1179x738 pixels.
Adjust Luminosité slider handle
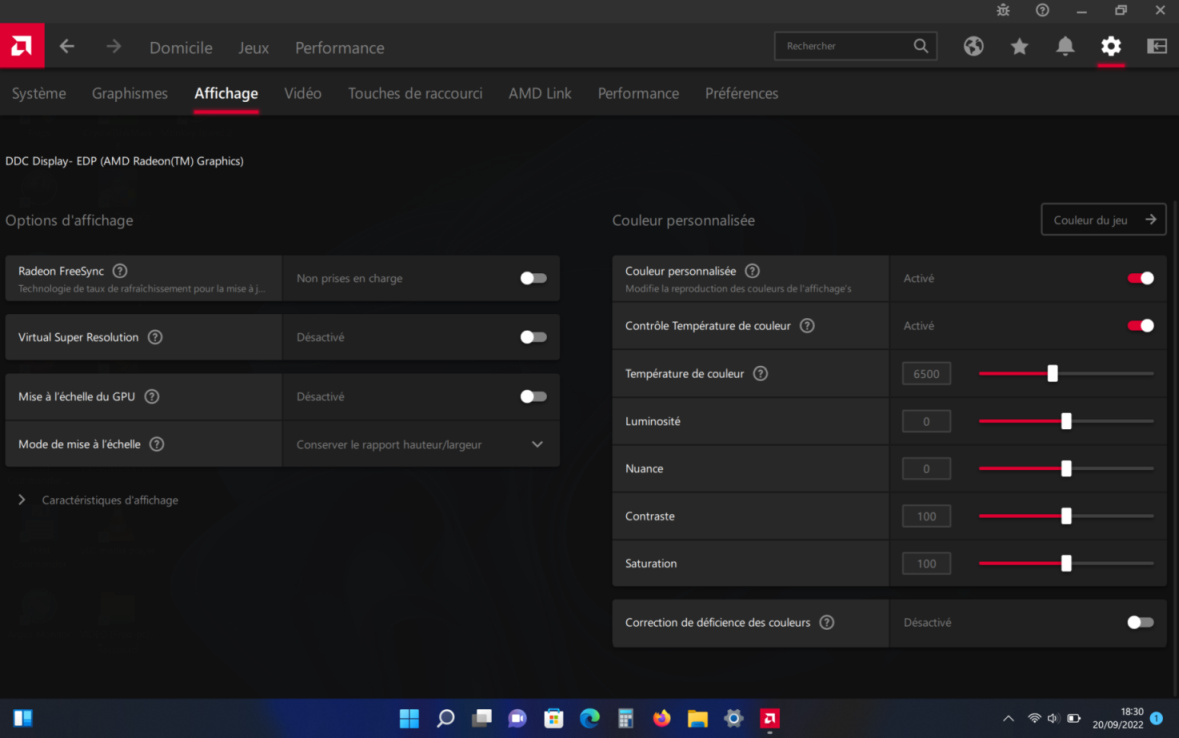pos(1066,421)
